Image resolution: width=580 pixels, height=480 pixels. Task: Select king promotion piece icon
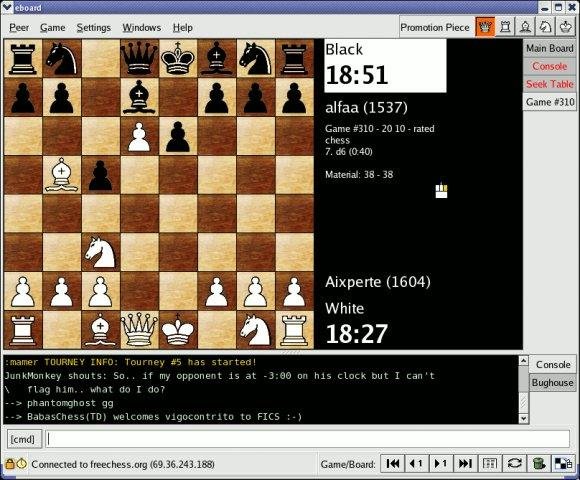(x=565, y=27)
